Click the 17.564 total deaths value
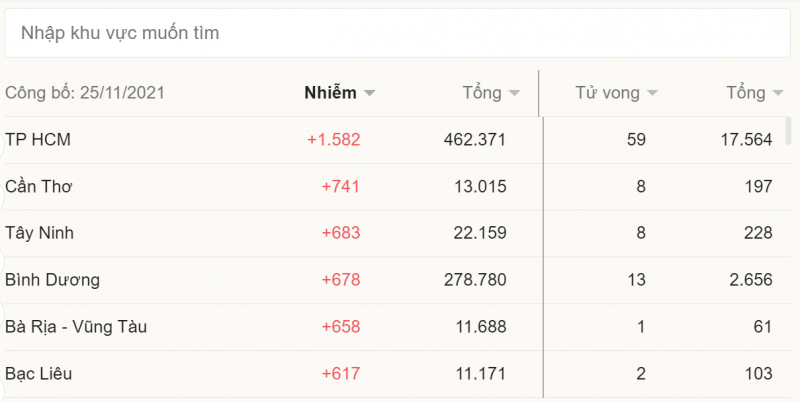Viewport: 800px width, 402px height. click(746, 140)
